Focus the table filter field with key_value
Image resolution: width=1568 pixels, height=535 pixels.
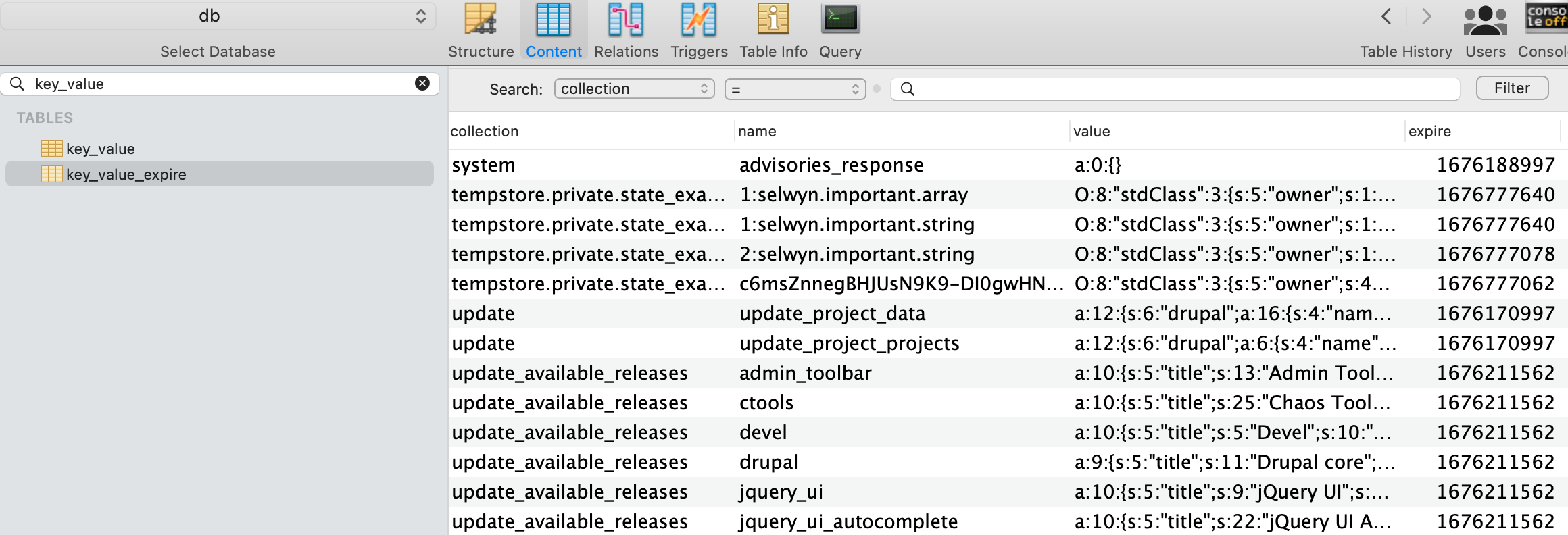tap(220, 84)
